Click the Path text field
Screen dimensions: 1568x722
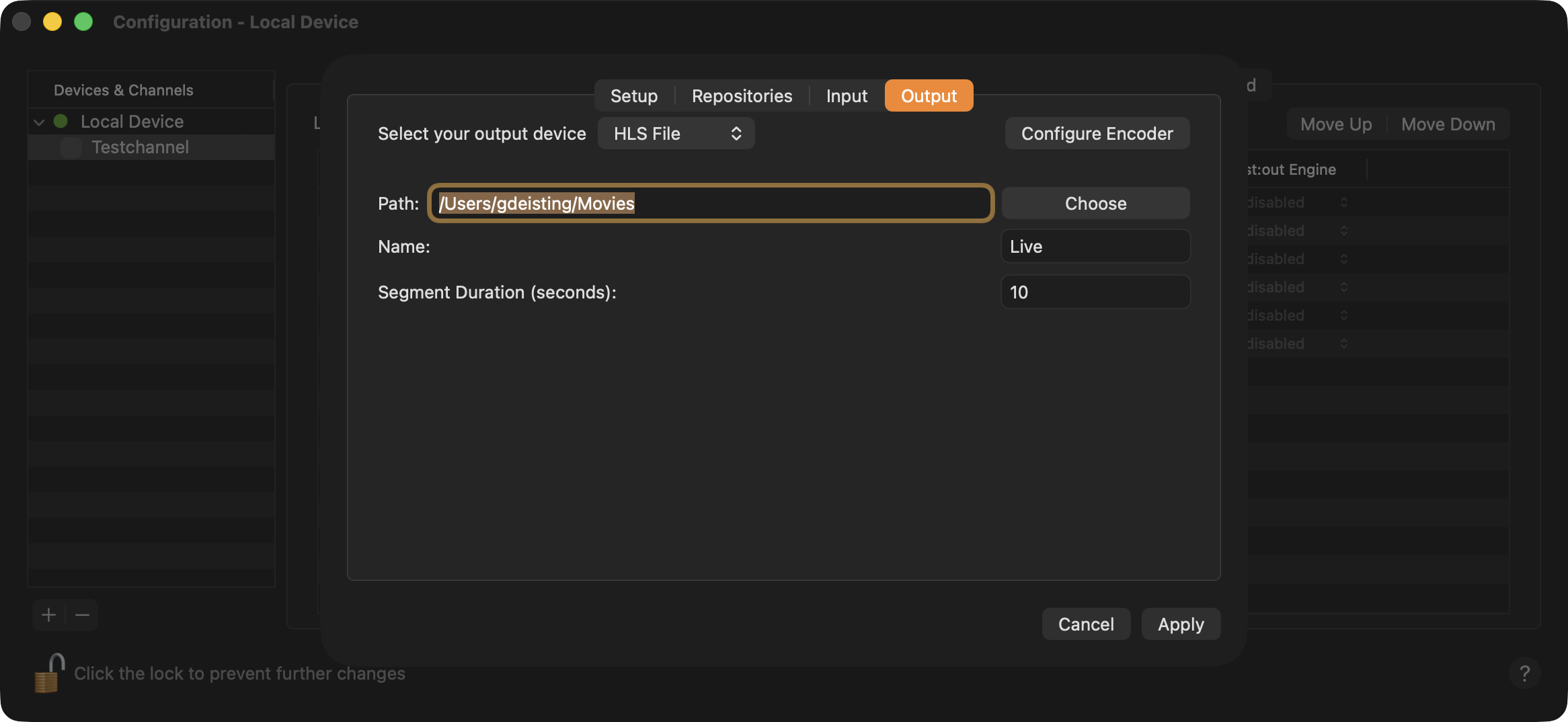711,203
